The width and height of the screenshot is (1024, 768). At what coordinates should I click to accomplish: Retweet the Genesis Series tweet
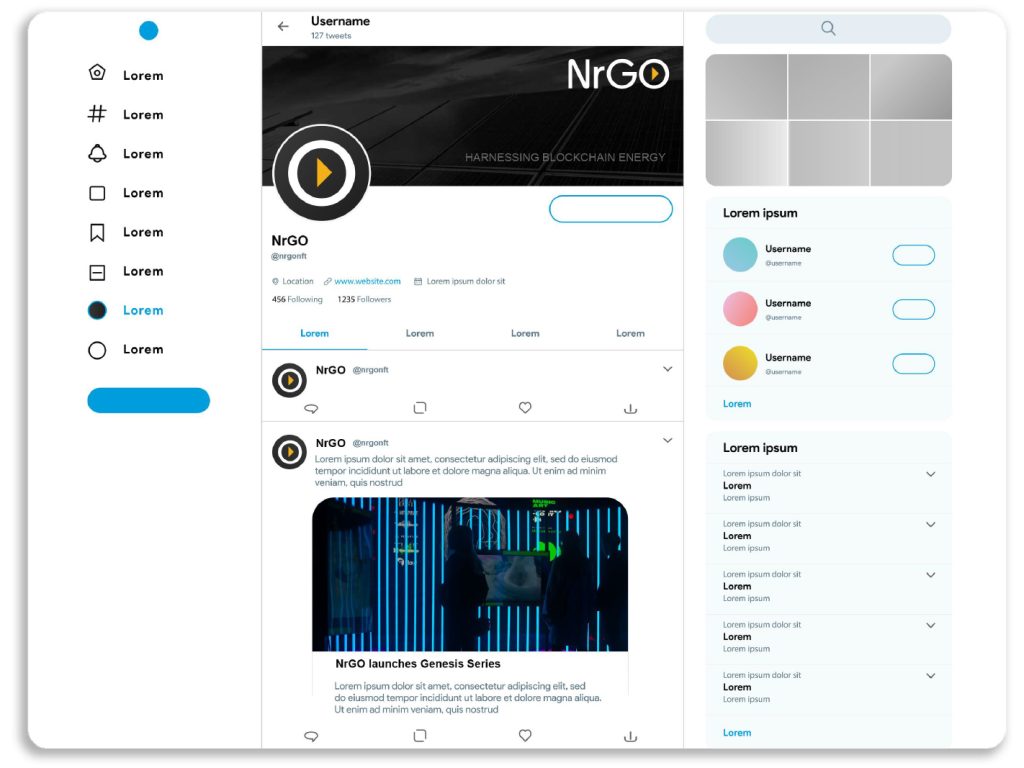coord(420,735)
